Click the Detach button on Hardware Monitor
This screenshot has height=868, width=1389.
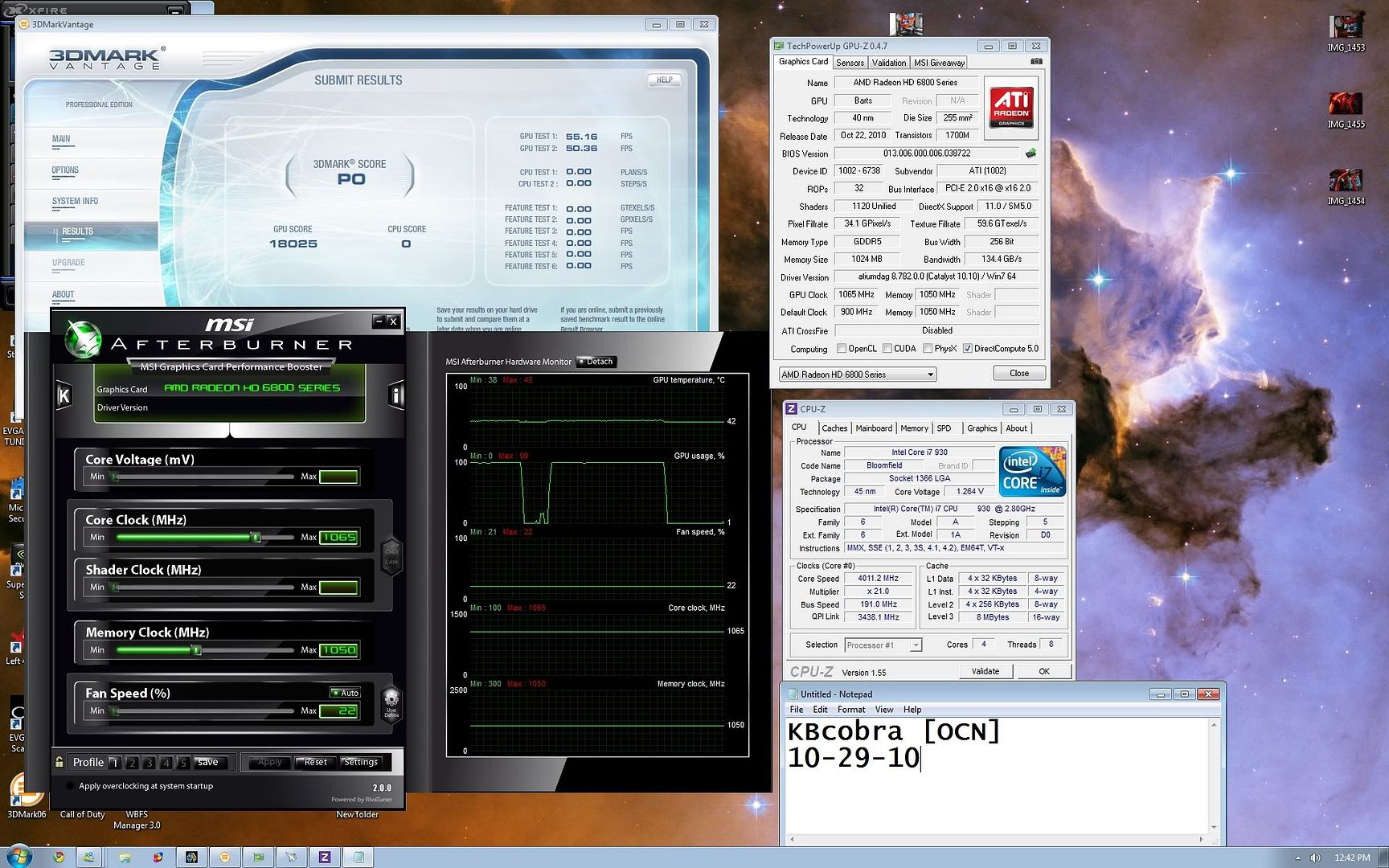click(597, 362)
